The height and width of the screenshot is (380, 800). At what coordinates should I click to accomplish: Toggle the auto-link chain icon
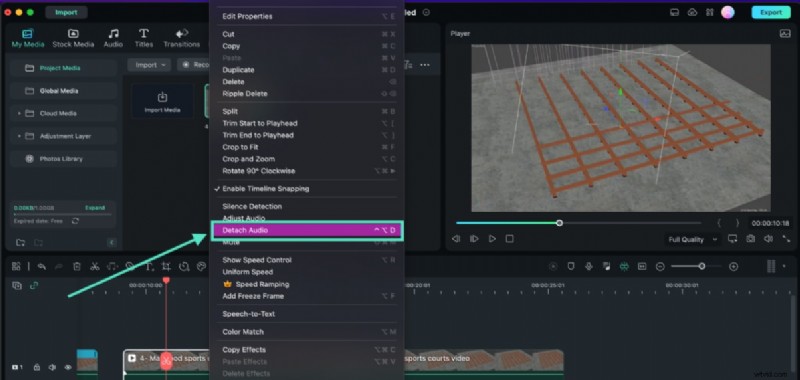pyautogui.click(x=34, y=286)
